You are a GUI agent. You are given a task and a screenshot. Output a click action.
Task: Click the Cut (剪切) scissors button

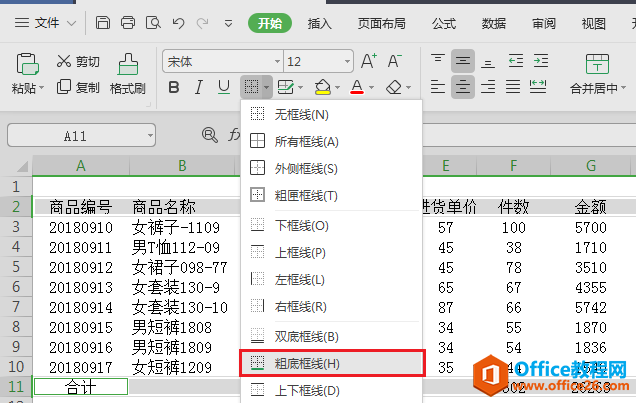(79, 61)
